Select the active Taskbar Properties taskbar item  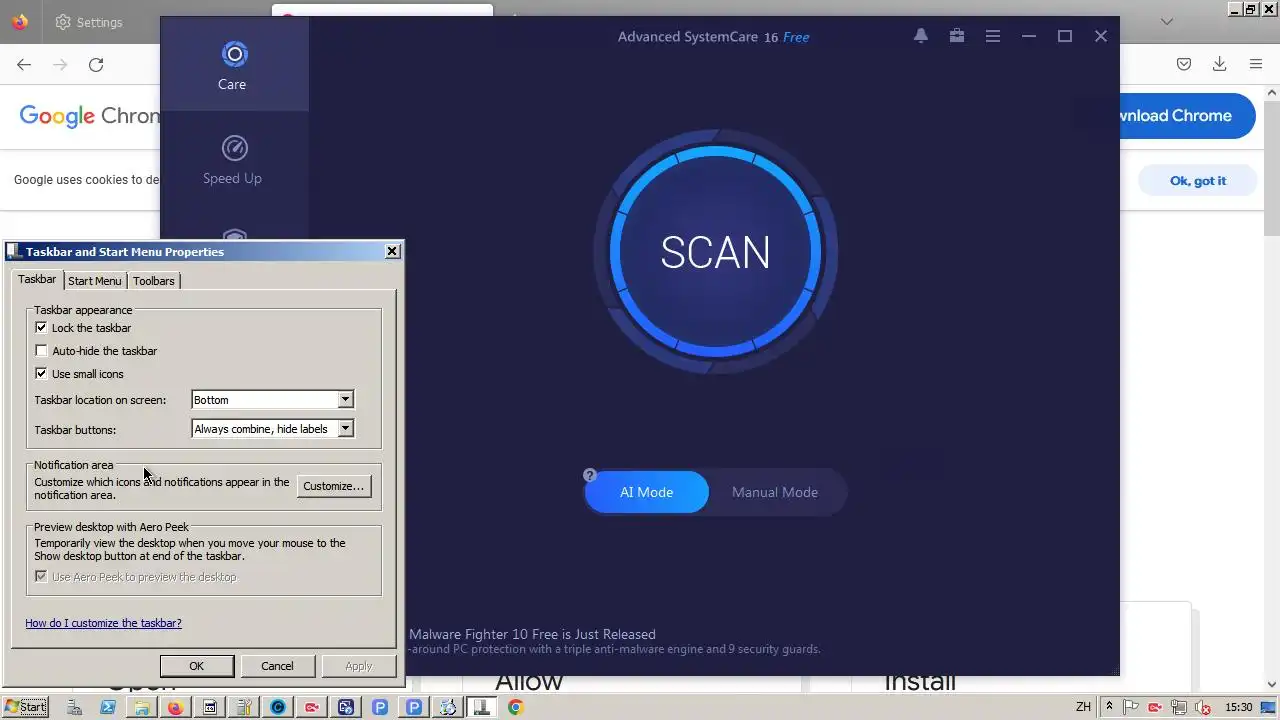(x=482, y=707)
